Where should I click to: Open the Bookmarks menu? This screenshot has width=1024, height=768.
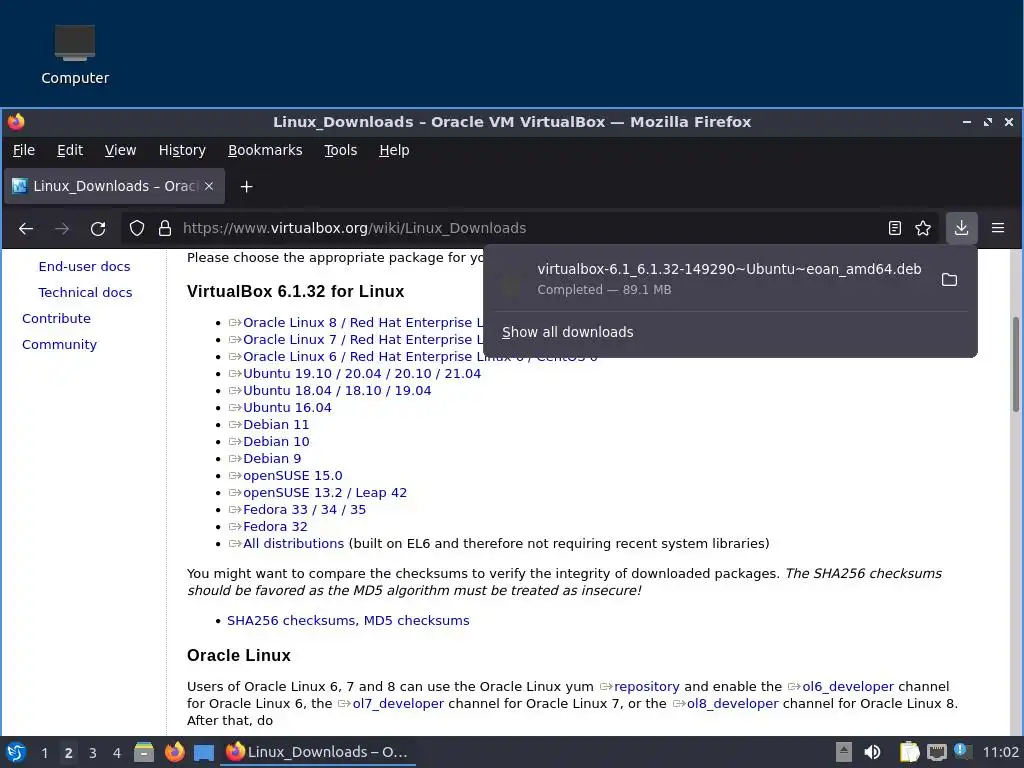pos(265,150)
